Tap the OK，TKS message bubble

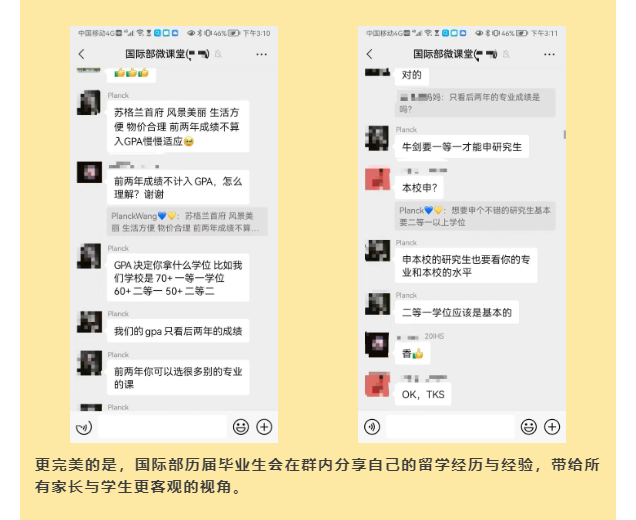pos(423,395)
